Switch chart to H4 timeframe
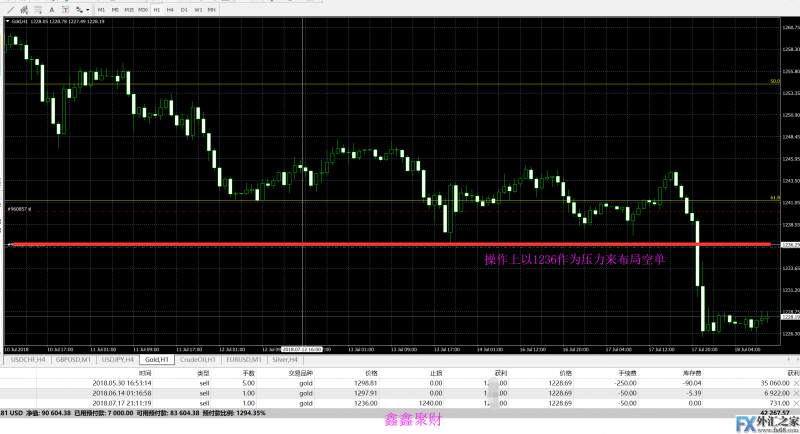800x434 pixels. (x=170, y=8)
